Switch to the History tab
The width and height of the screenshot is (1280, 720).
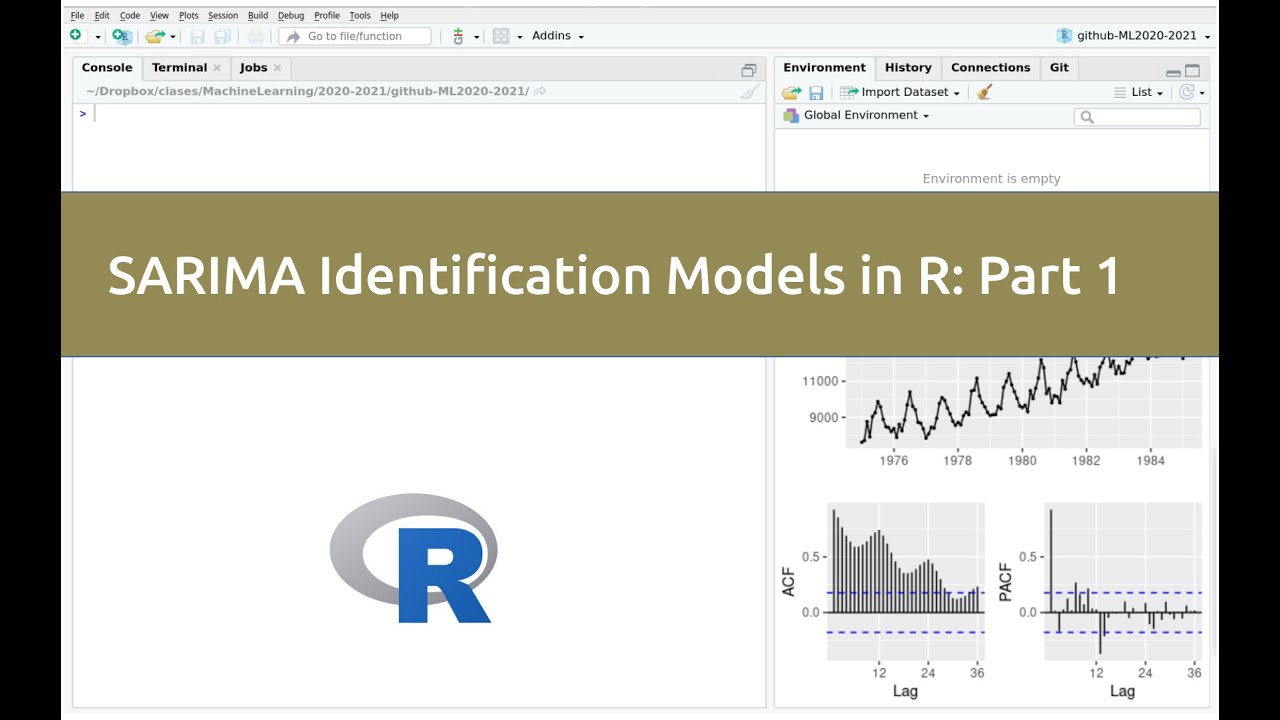point(908,68)
